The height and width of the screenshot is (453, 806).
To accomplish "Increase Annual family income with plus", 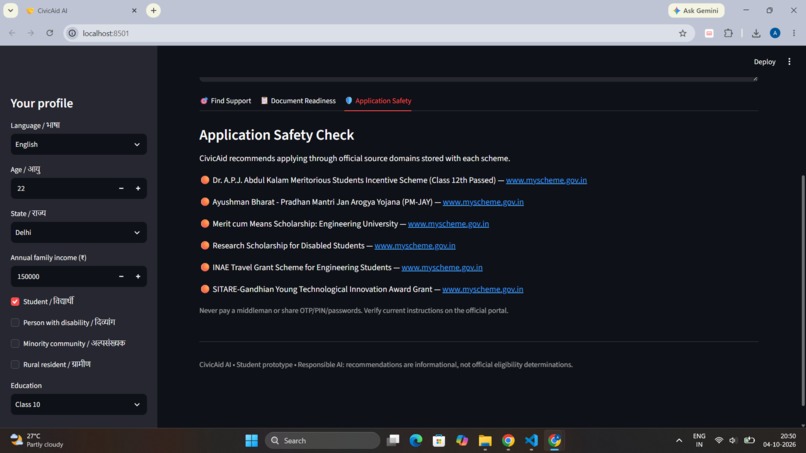I will tap(138, 277).
